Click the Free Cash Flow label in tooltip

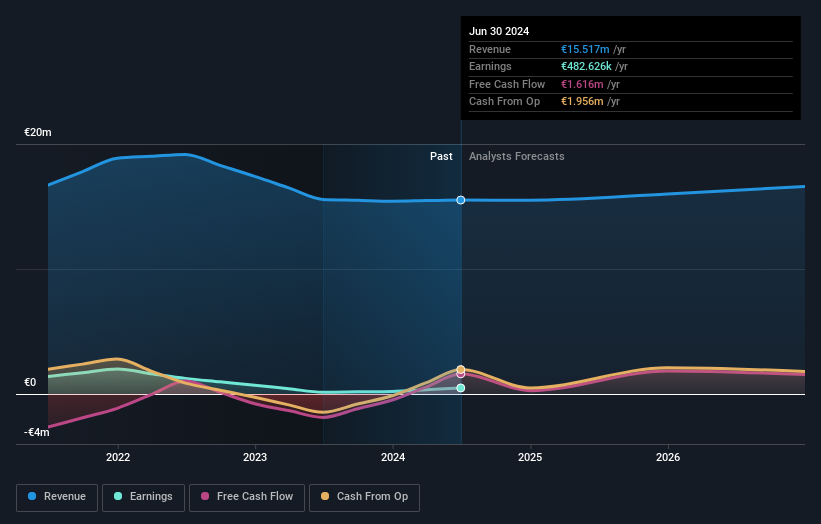click(507, 84)
